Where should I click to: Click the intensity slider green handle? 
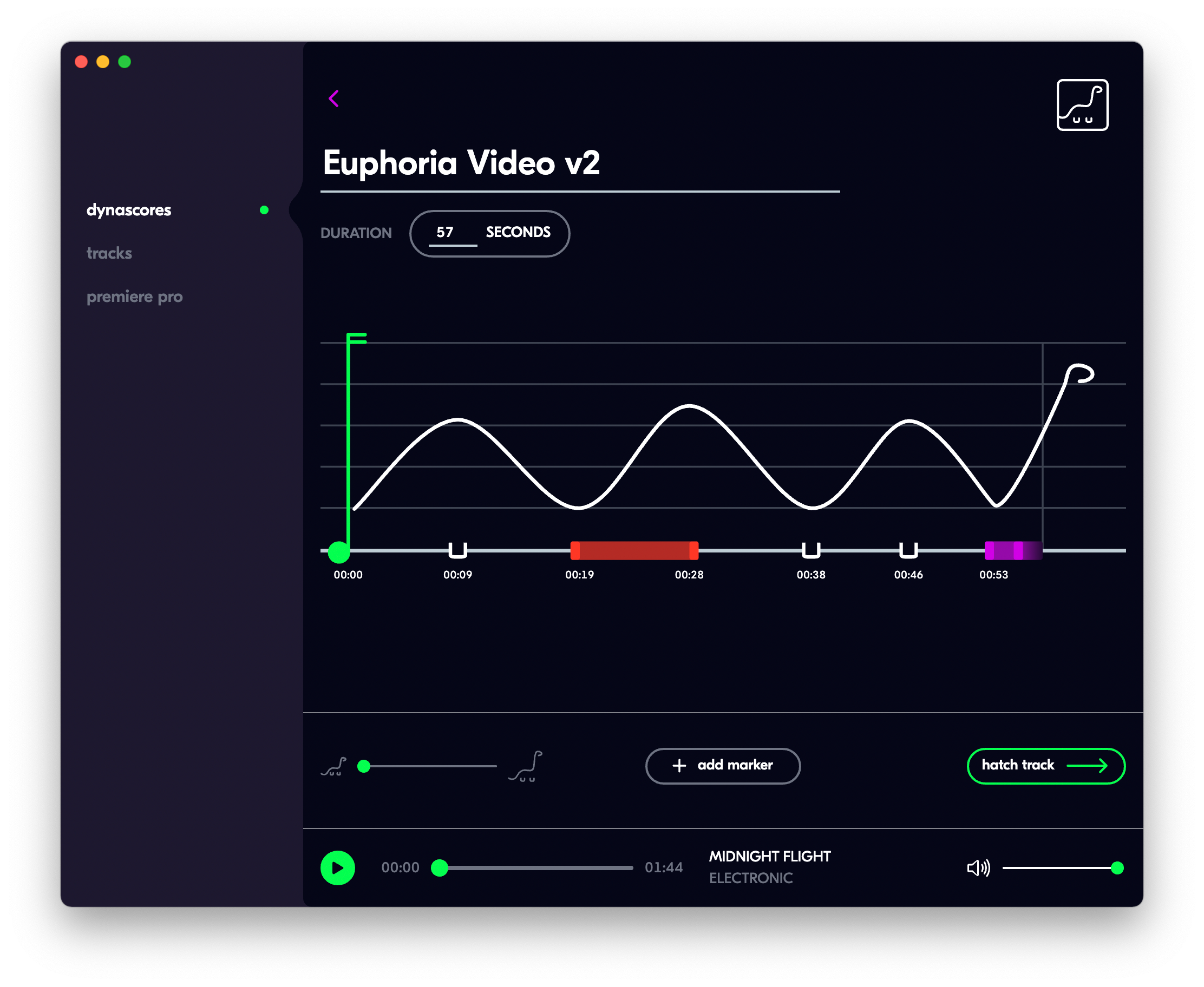[x=364, y=766]
